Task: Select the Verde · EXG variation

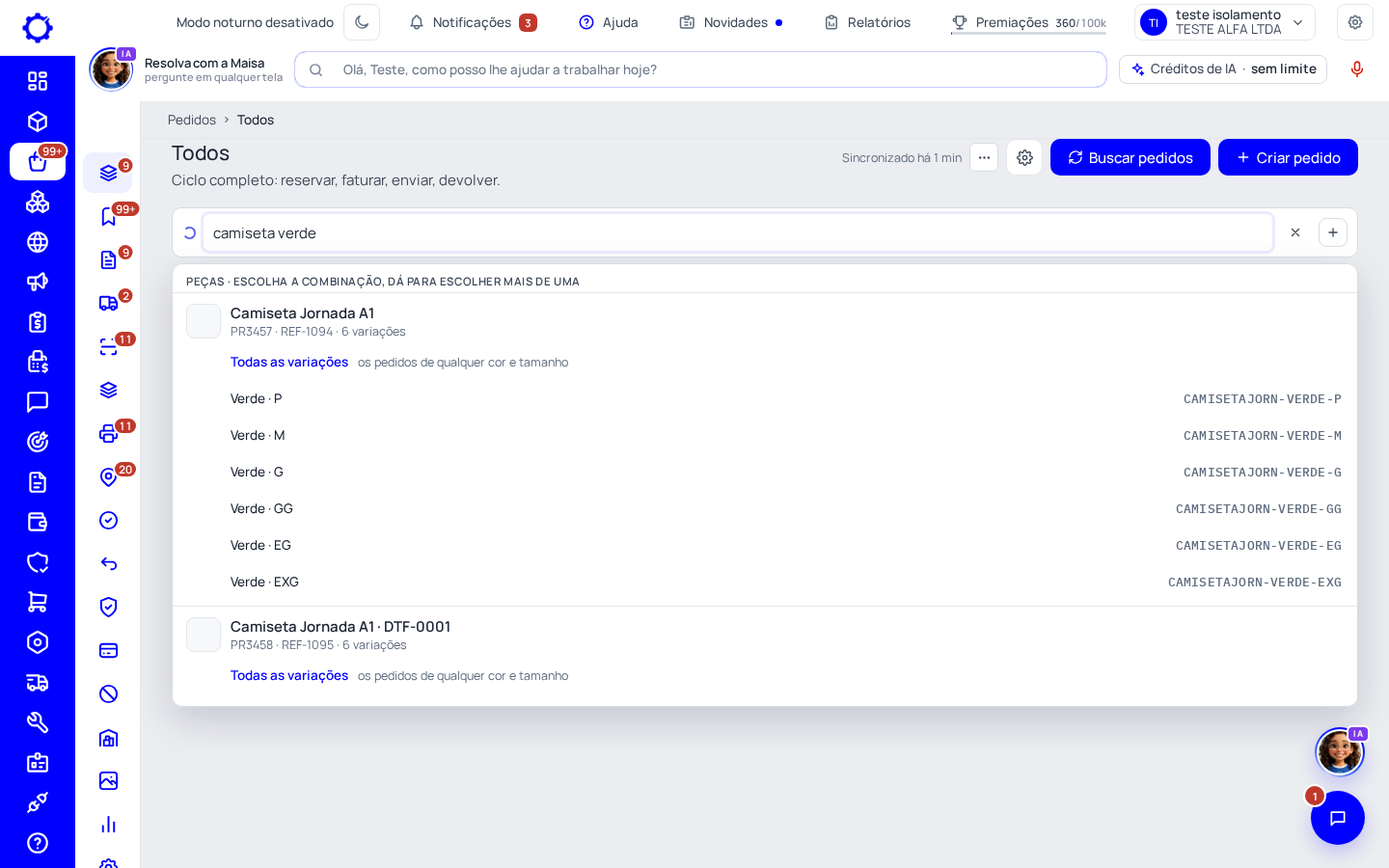Action: [x=765, y=582]
